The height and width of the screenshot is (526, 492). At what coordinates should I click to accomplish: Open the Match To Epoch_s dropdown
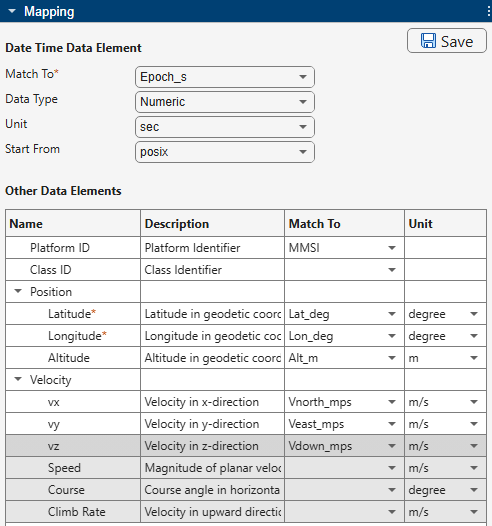tap(225, 77)
